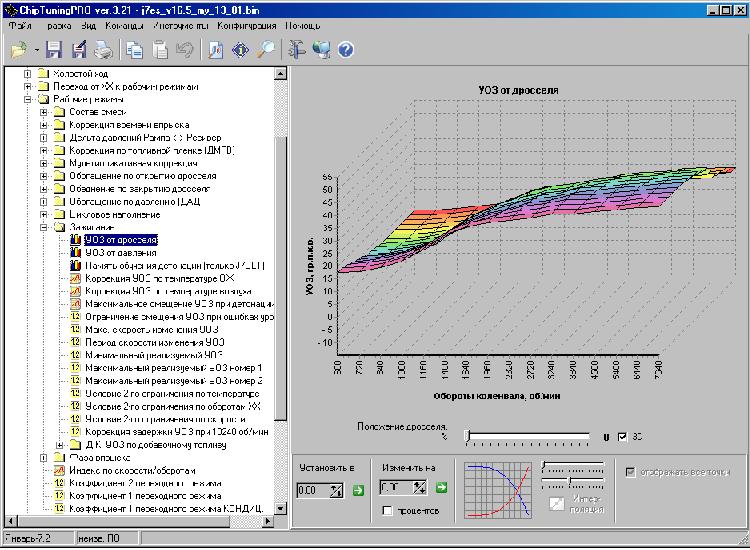Collapse the Зажигание folder in tree
This screenshot has height=550, width=750.
45,227
